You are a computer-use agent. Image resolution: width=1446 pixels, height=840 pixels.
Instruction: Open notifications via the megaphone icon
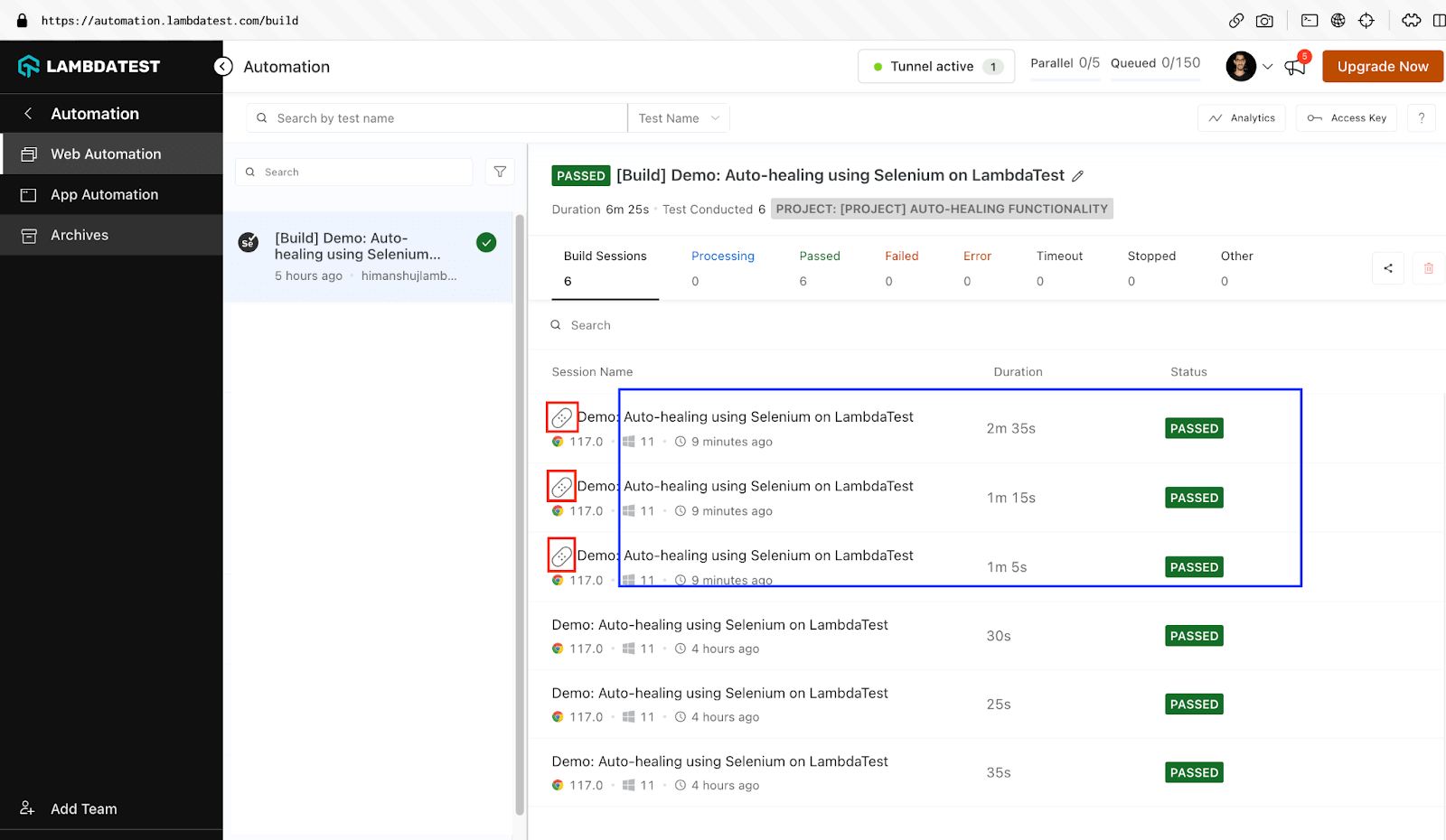1294,66
